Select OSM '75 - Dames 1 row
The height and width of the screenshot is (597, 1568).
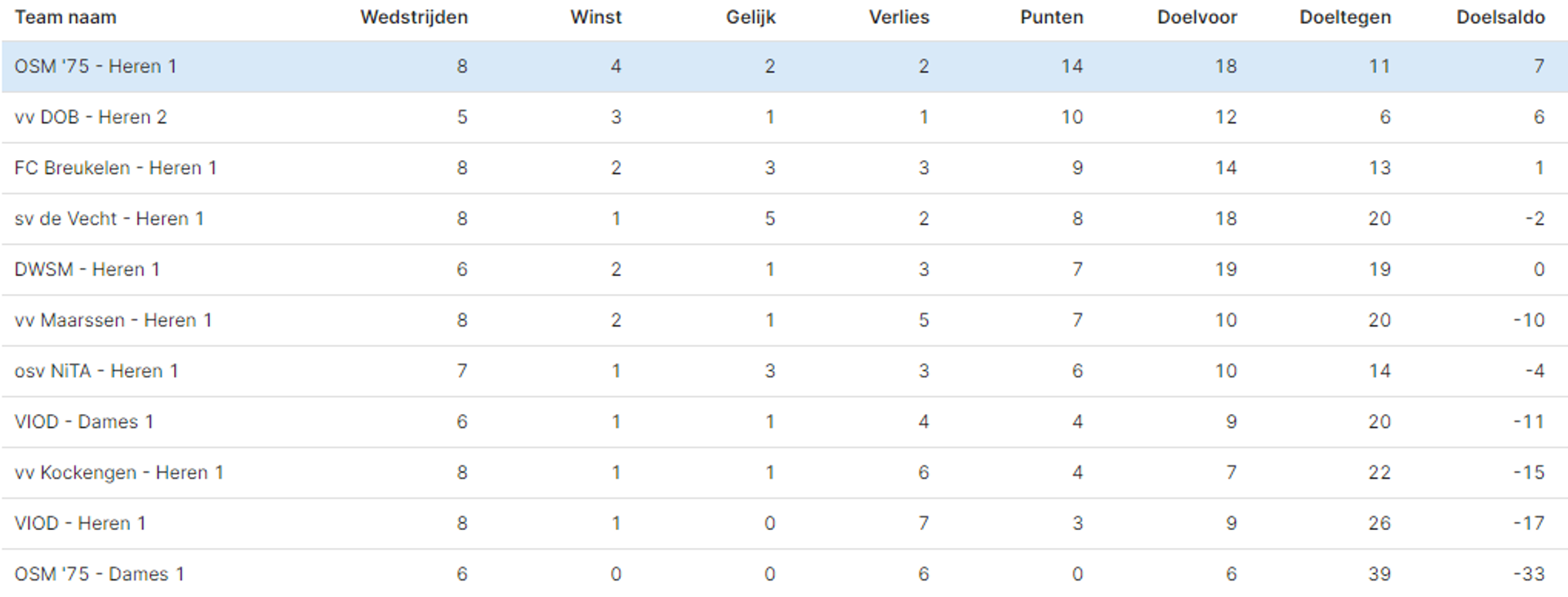[x=784, y=573]
